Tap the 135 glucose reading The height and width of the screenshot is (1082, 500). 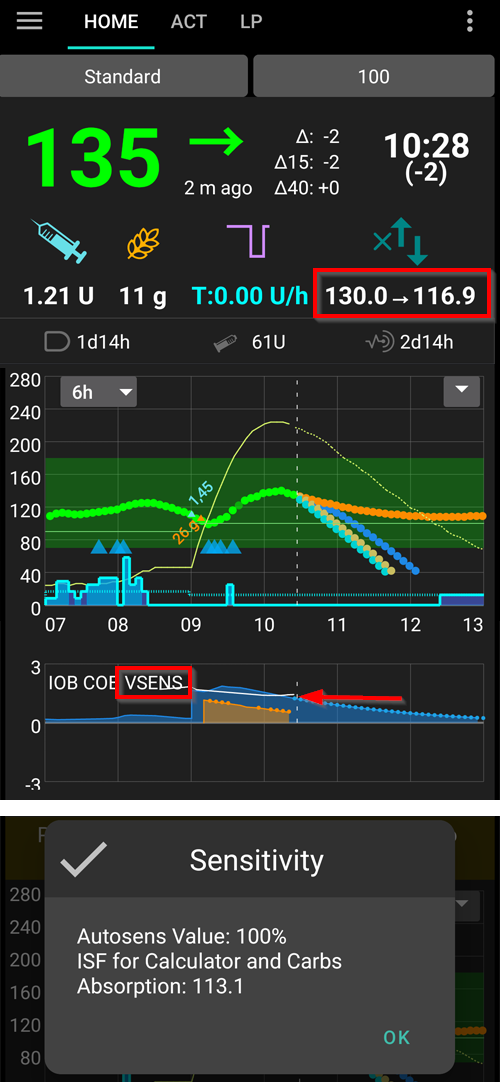click(x=93, y=157)
